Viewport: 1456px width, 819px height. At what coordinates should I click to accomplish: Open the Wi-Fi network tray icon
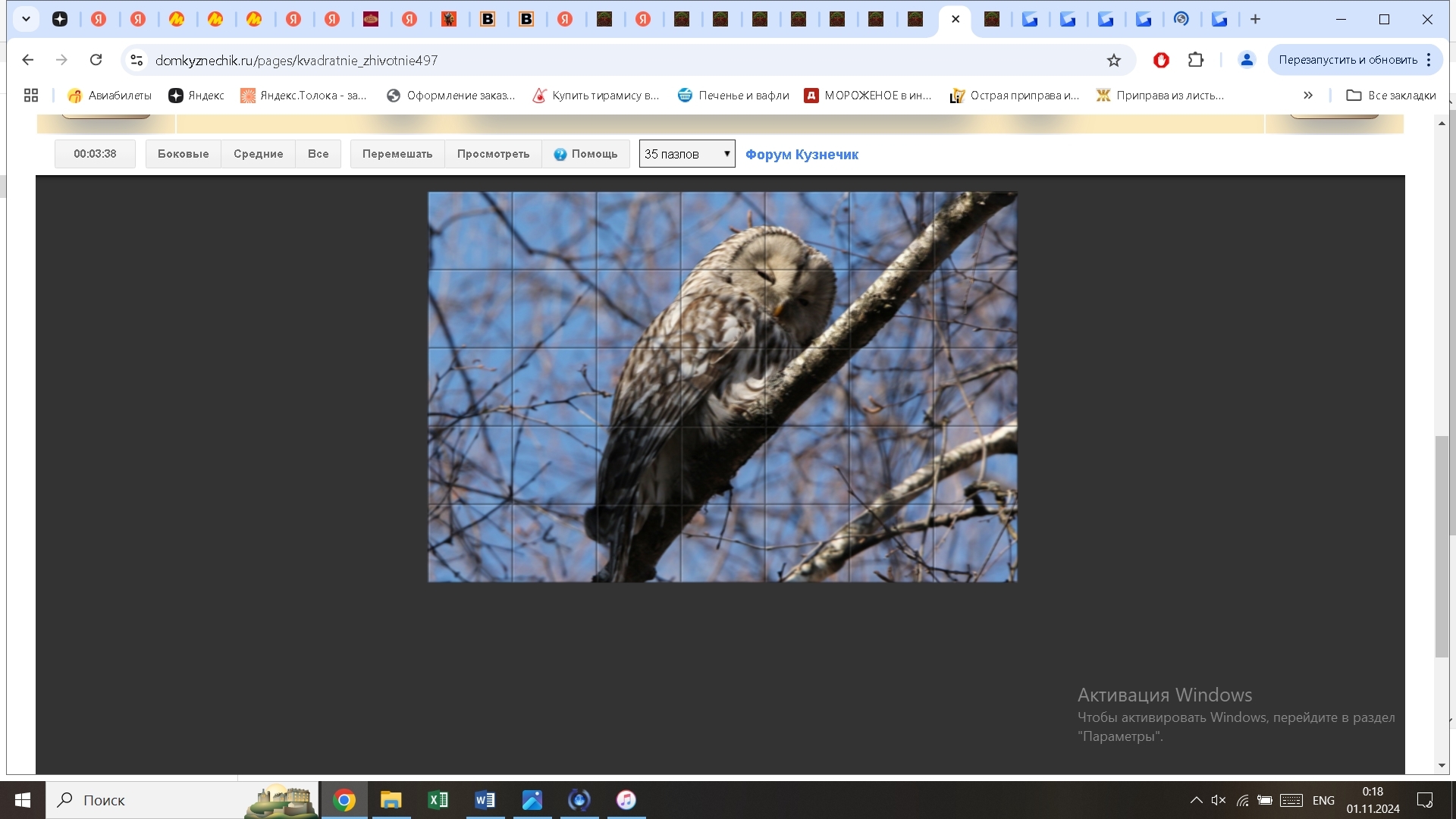click(1242, 800)
